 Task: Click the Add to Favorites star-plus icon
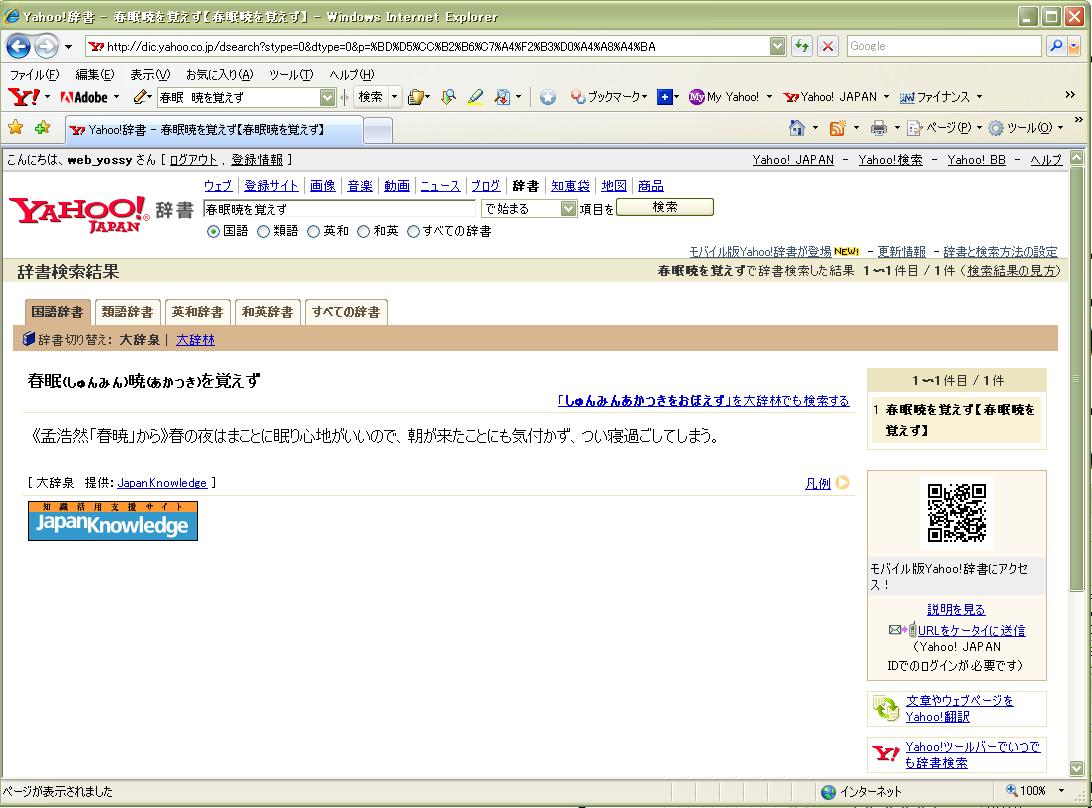point(42,127)
